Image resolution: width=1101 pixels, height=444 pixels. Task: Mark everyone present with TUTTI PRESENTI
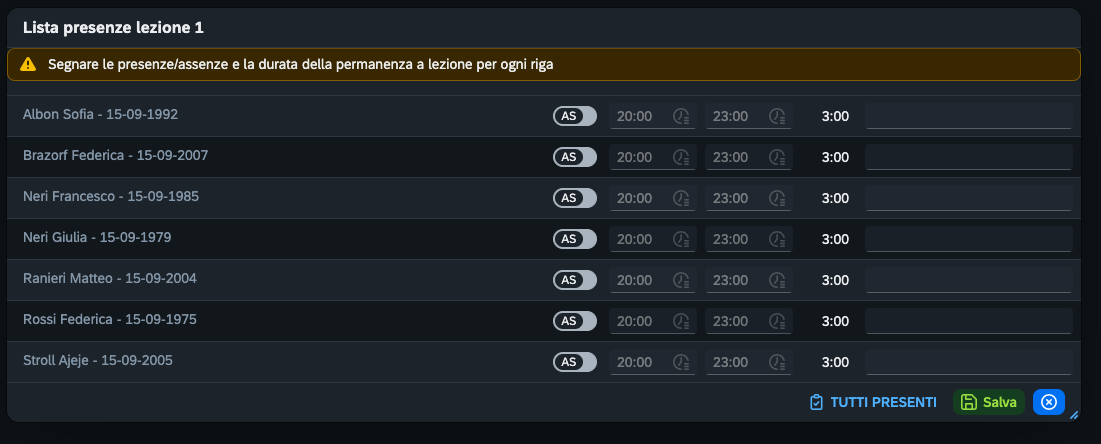coord(873,402)
